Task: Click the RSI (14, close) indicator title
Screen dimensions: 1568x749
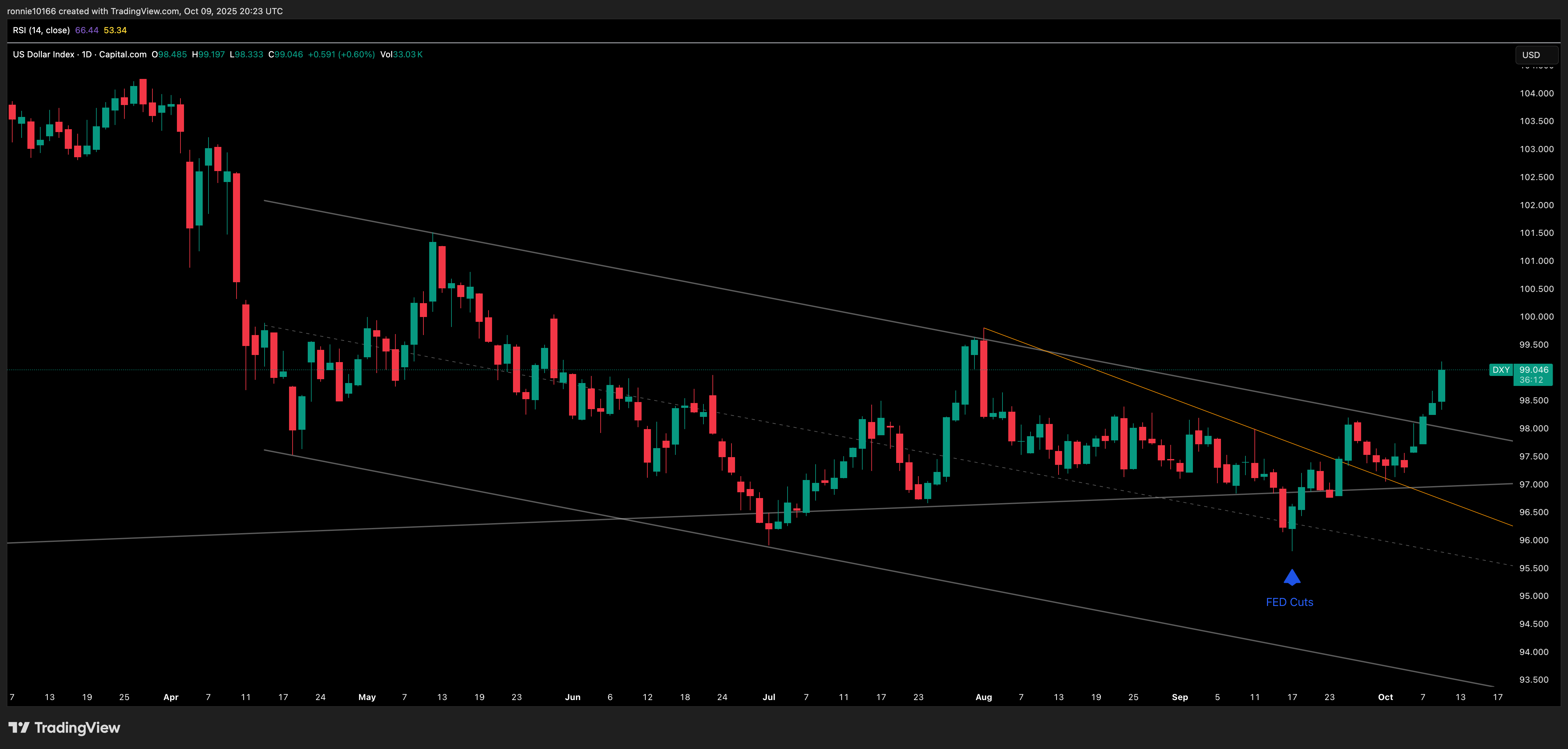Action: tap(41, 30)
